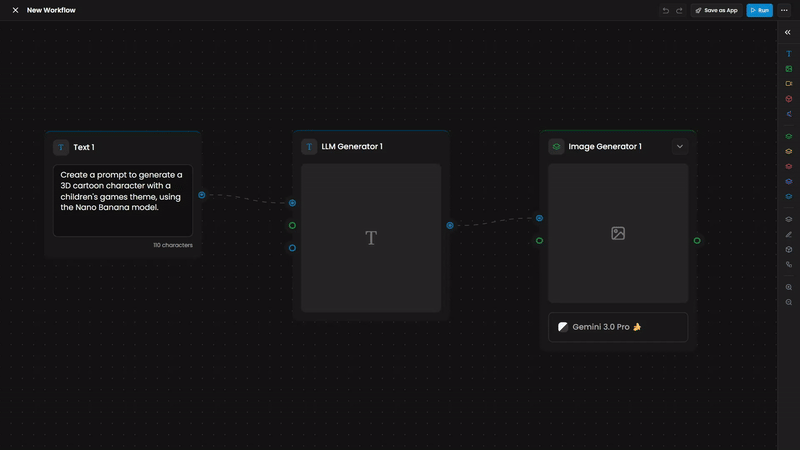Click the Image Generator 1 layers icon

click(556, 146)
